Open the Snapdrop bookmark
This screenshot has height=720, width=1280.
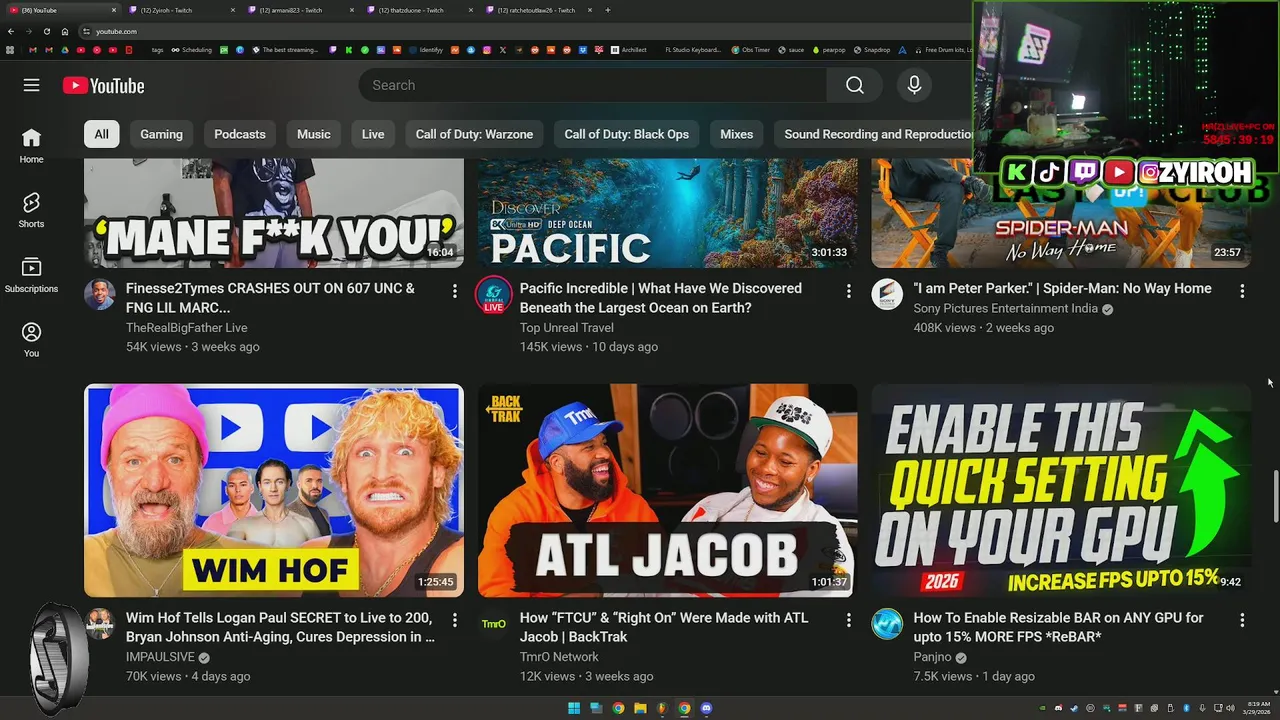(871, 49)
